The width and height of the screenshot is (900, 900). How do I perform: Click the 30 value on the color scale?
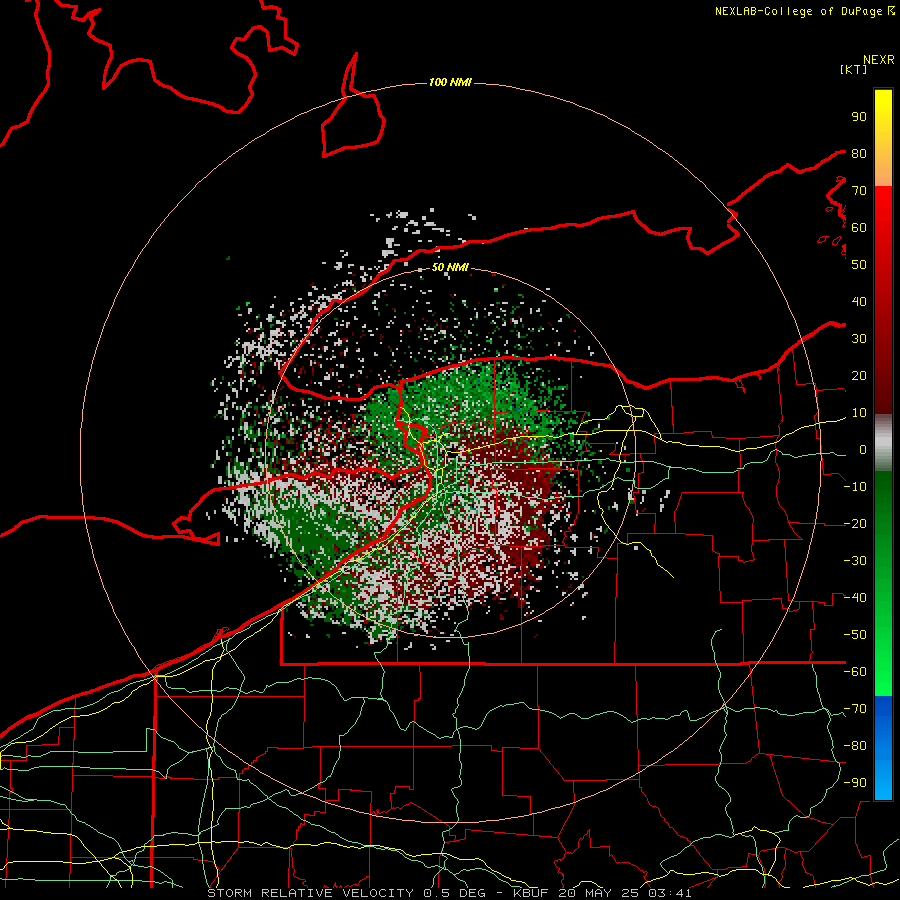pos(859,339)
